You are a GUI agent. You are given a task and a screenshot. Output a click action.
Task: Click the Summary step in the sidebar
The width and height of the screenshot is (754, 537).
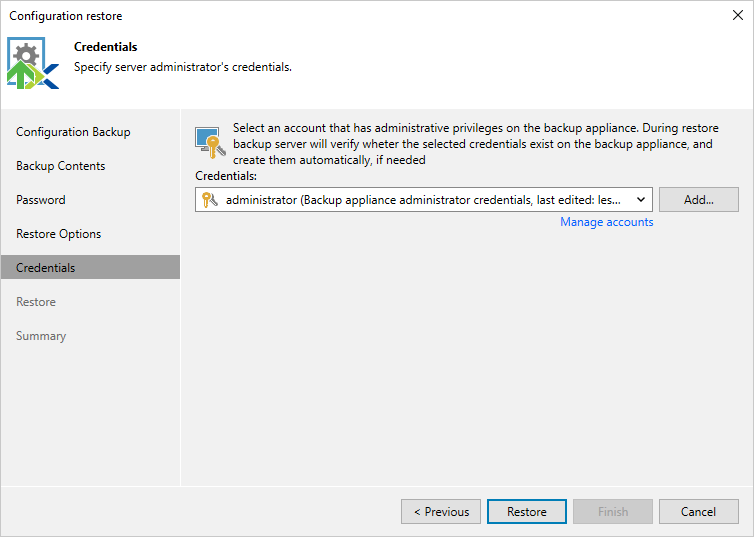(41, 336)
